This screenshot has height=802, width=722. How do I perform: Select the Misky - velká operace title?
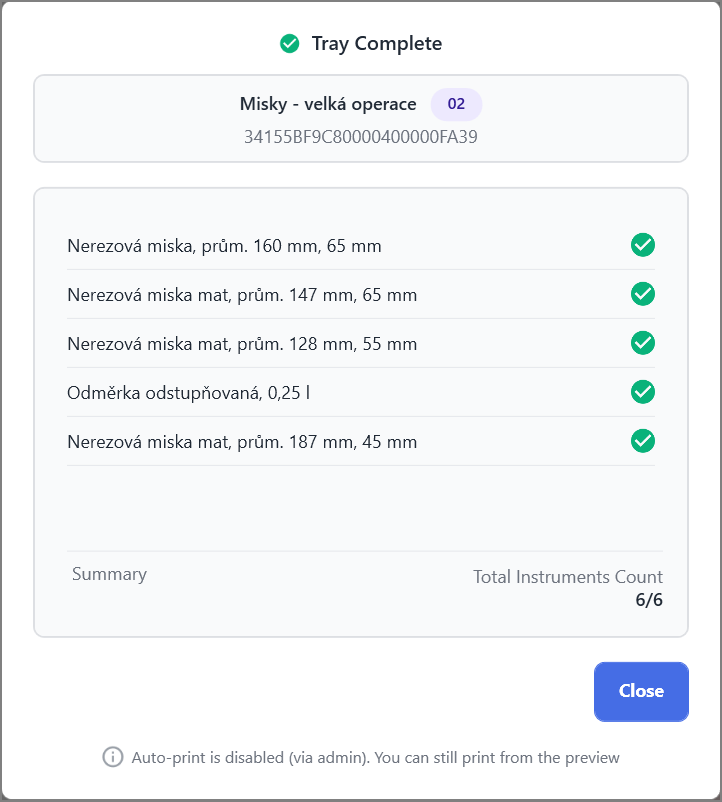click(x=328, y=104)
